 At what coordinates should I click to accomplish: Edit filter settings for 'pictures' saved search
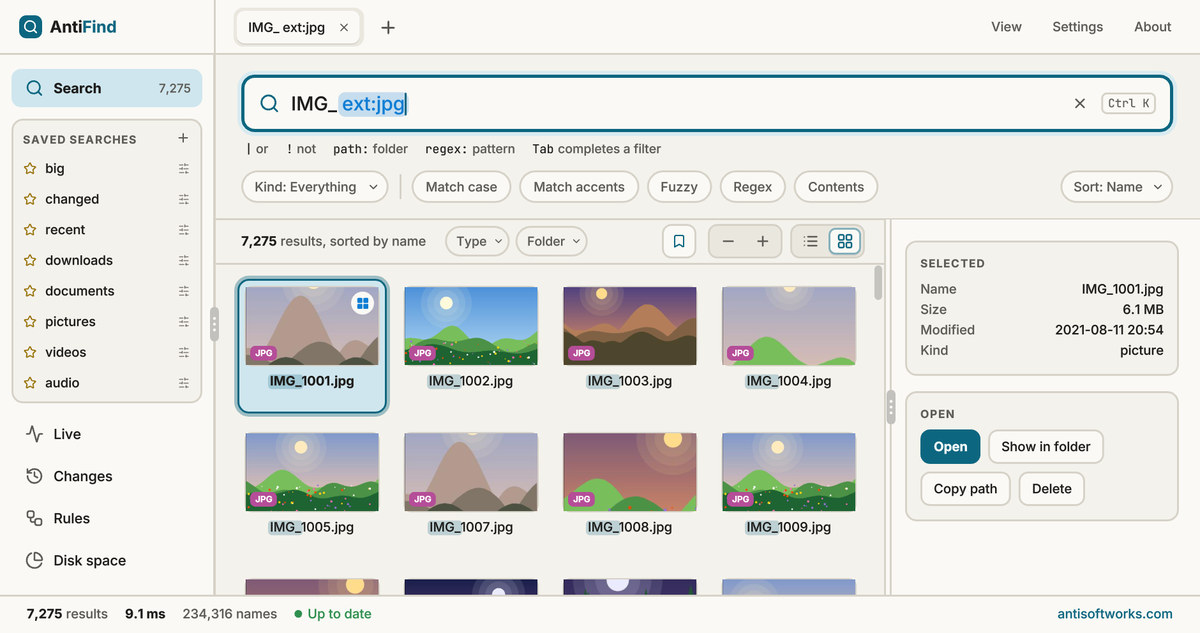tap(184, 322)
